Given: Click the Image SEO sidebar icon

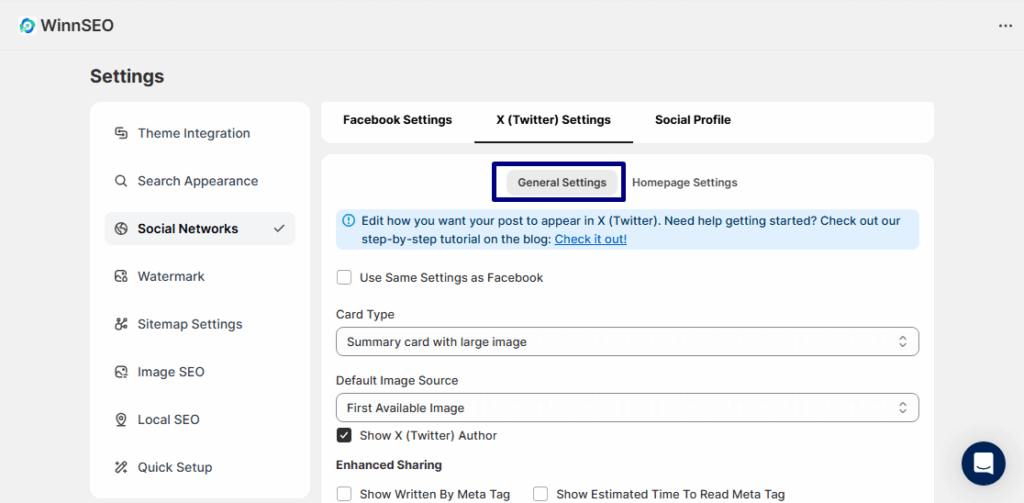Looking at the screenshot, I should (x=121, y=372).
